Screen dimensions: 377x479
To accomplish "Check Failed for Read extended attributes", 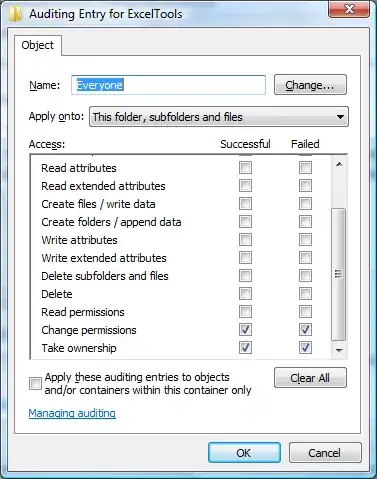I will click(305, 186).
